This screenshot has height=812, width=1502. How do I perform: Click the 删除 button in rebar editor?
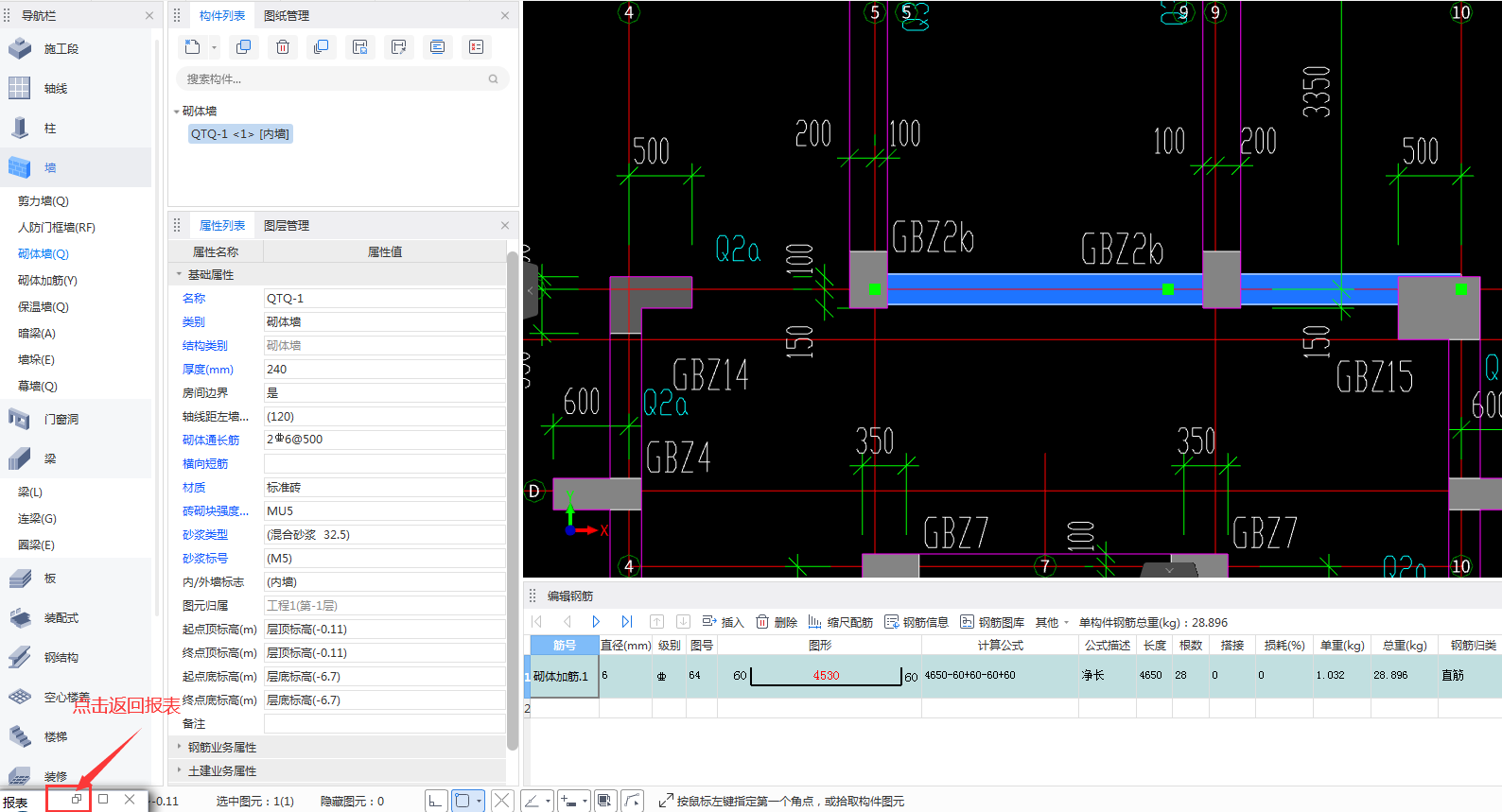(777, 622)
